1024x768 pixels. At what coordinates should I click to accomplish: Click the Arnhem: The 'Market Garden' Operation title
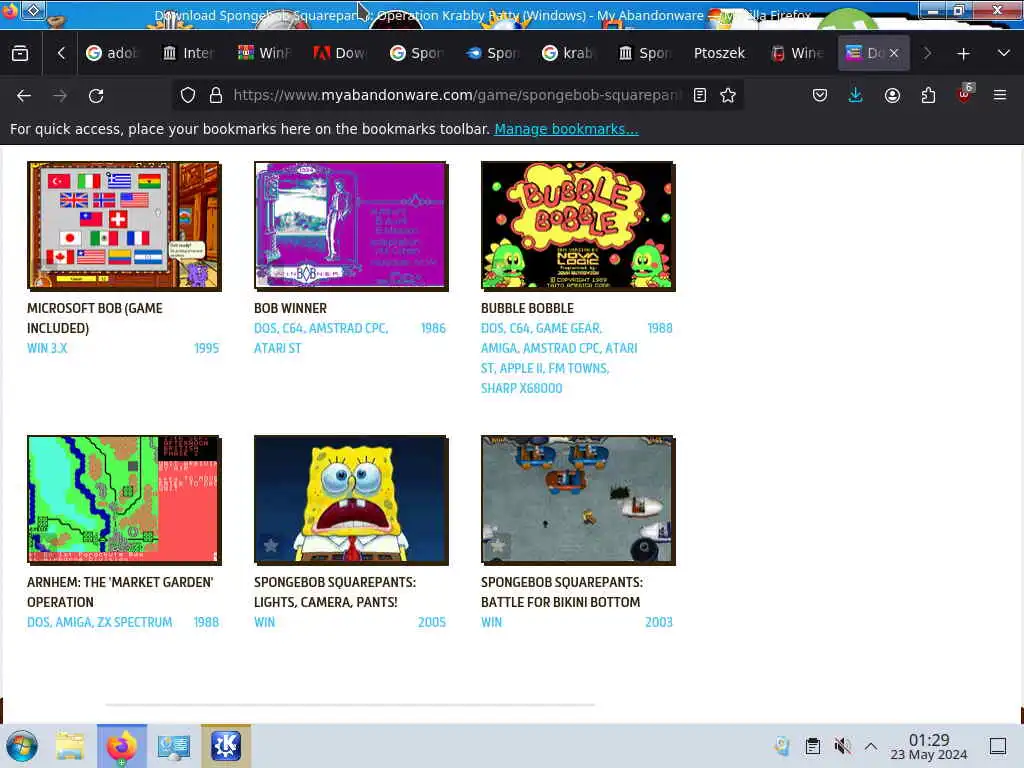click(120, 592)
